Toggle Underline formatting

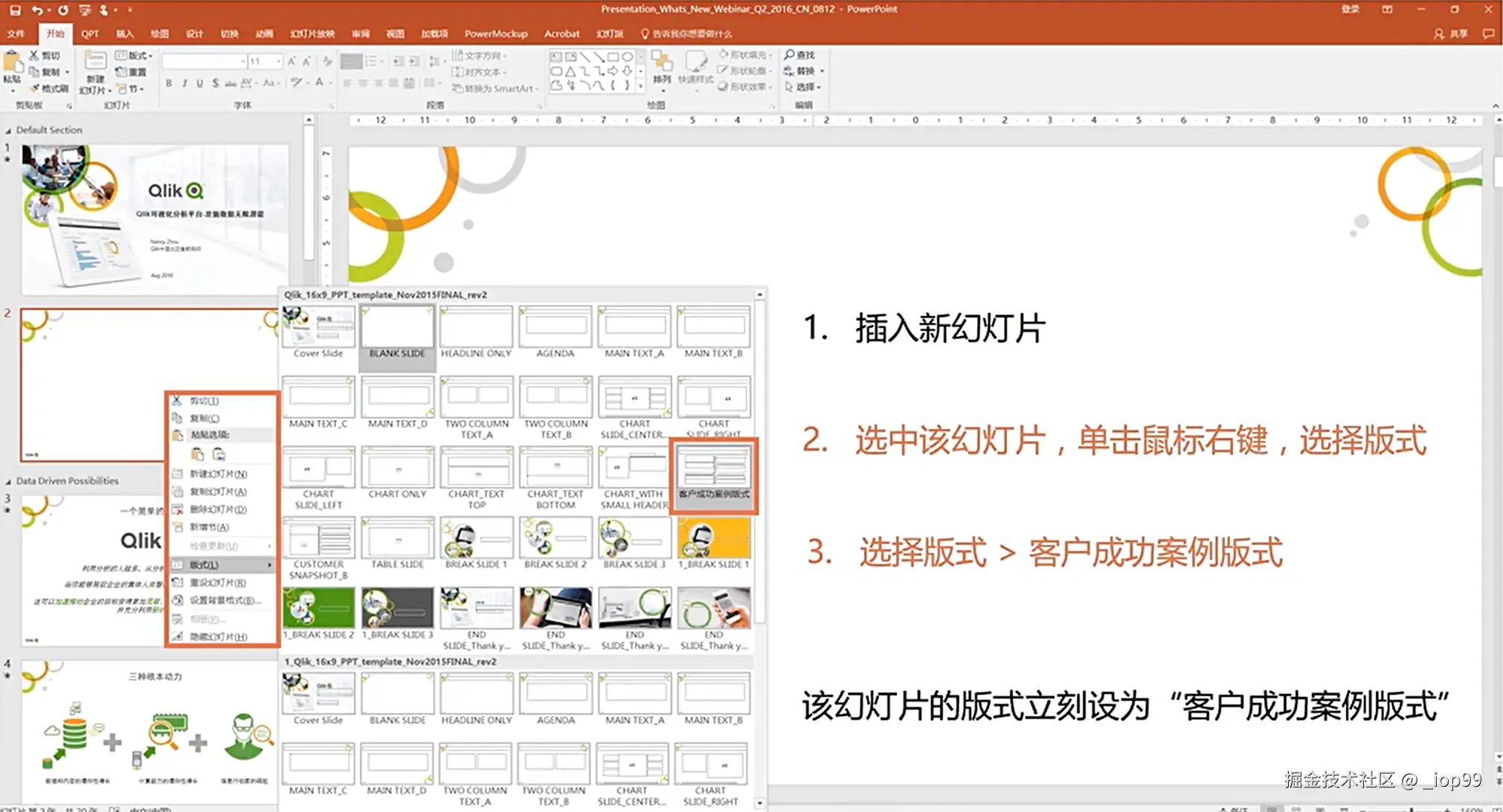tap(199, 83)
